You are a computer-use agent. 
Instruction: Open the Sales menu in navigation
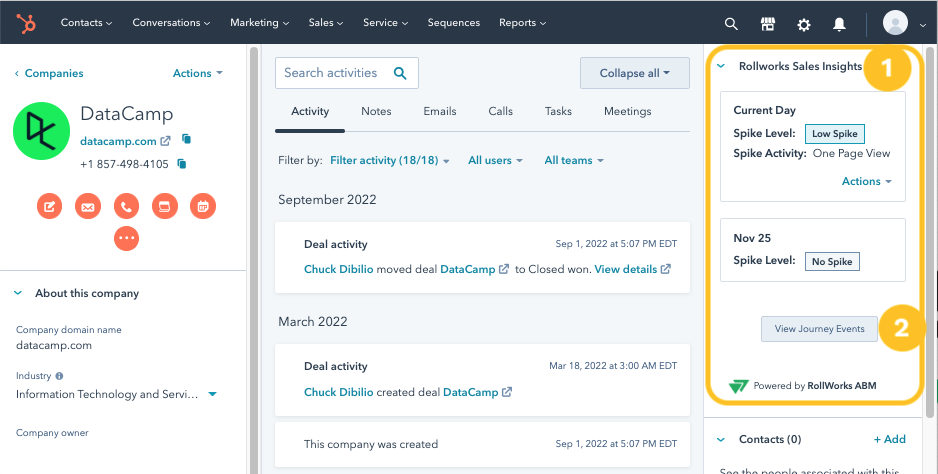point(327,23)
